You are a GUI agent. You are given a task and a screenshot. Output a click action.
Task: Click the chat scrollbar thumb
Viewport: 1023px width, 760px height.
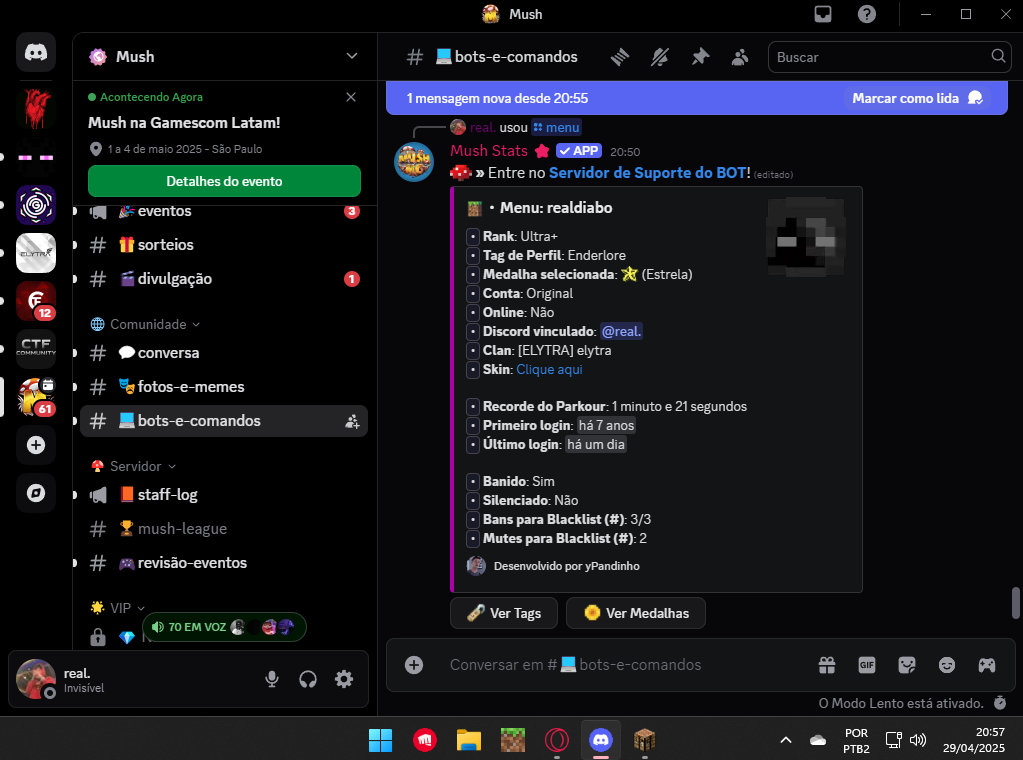coord(1015,603)
